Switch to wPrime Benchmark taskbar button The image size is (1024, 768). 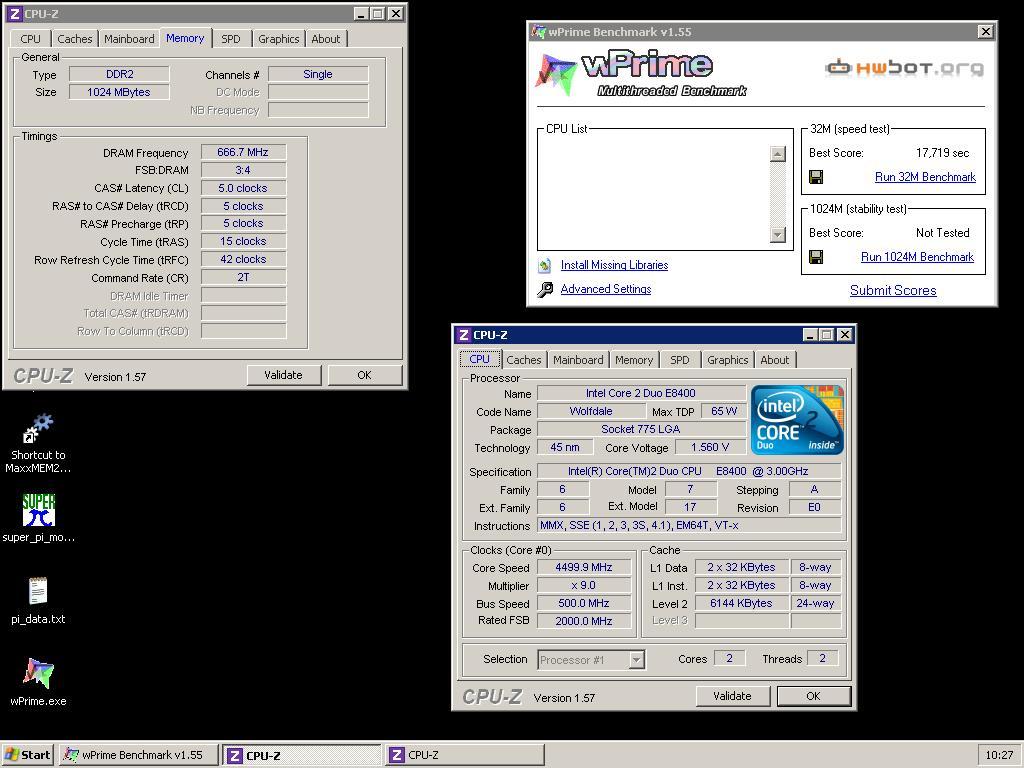pos(138,755)
